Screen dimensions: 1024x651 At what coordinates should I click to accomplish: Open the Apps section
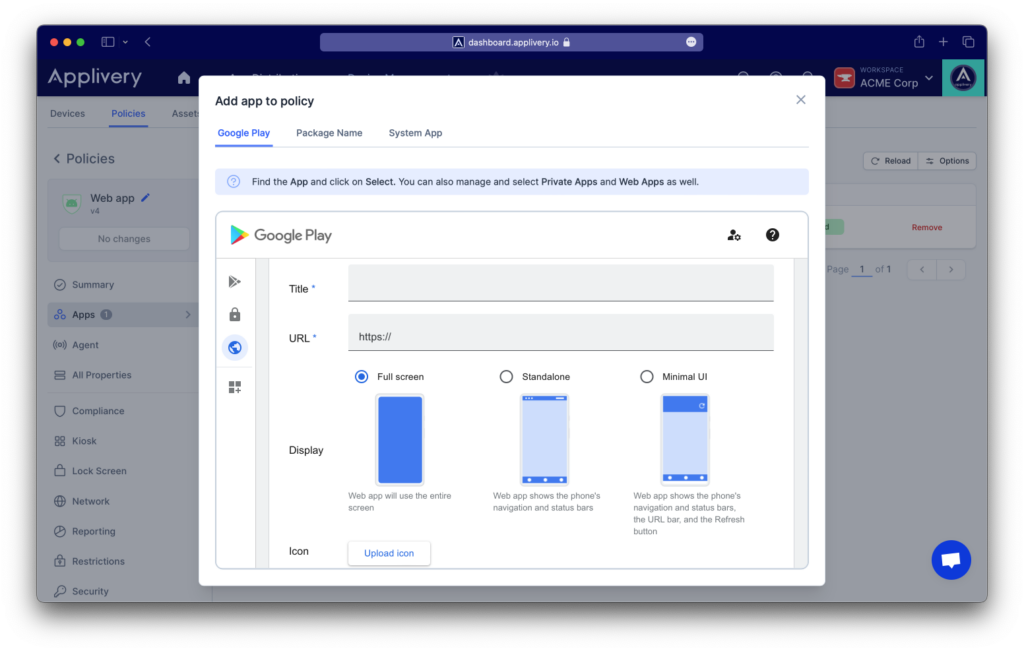(123, 315)
